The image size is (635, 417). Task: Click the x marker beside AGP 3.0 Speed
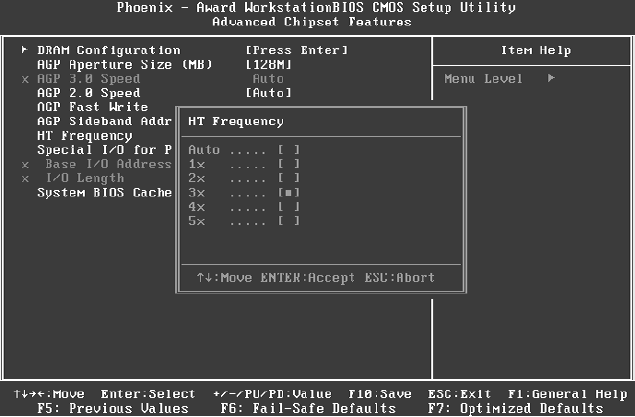[x=25, y=79]
